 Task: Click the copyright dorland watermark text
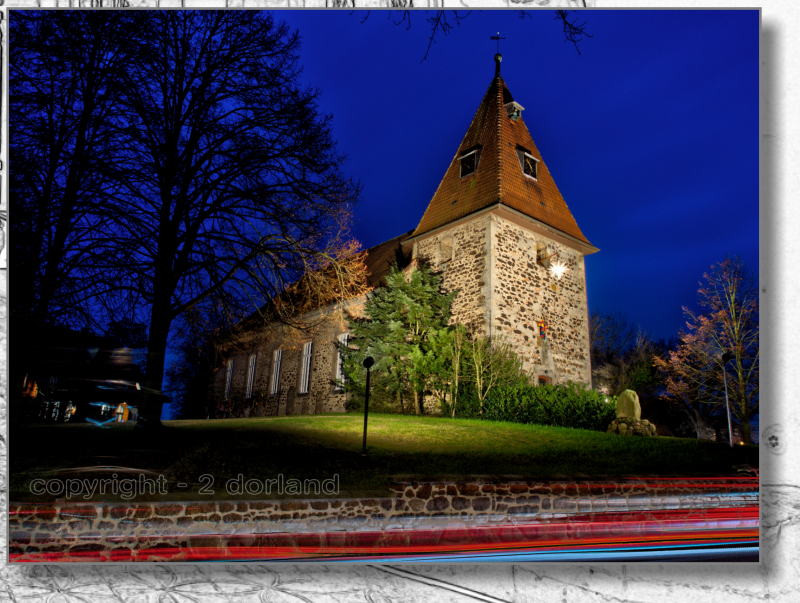click(184, 486)
